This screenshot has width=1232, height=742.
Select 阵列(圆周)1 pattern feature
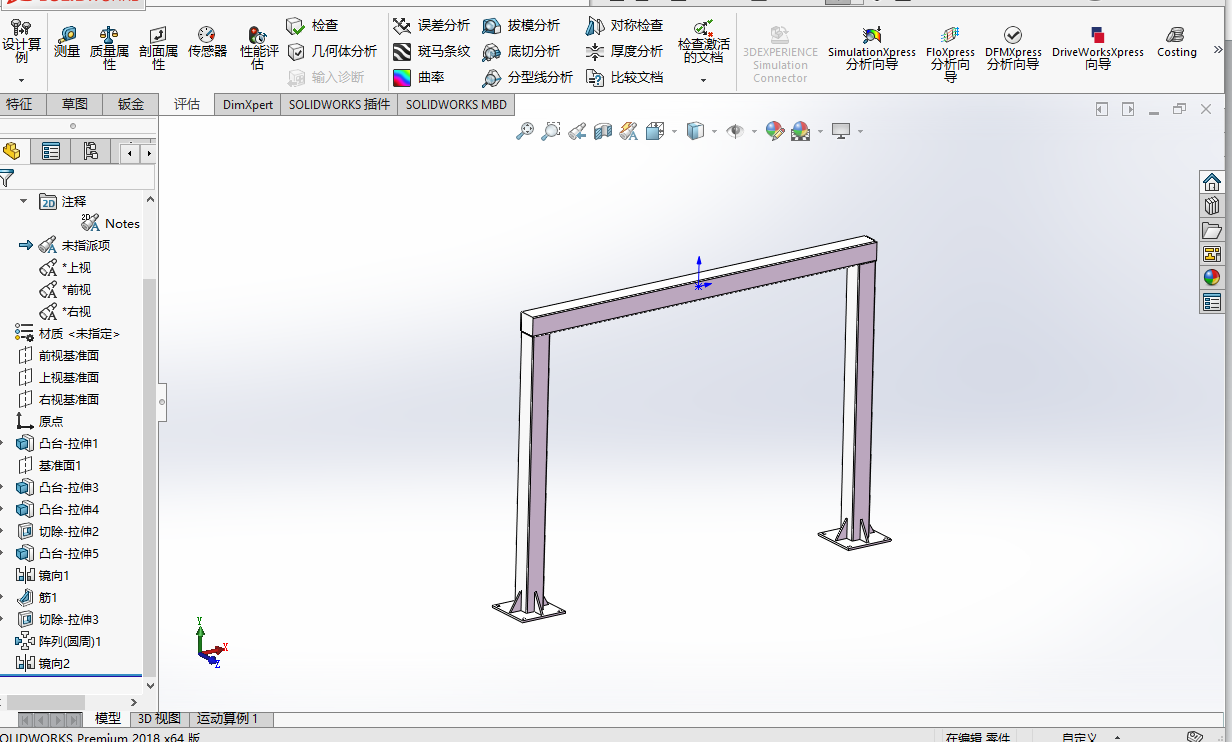(59, 641)
